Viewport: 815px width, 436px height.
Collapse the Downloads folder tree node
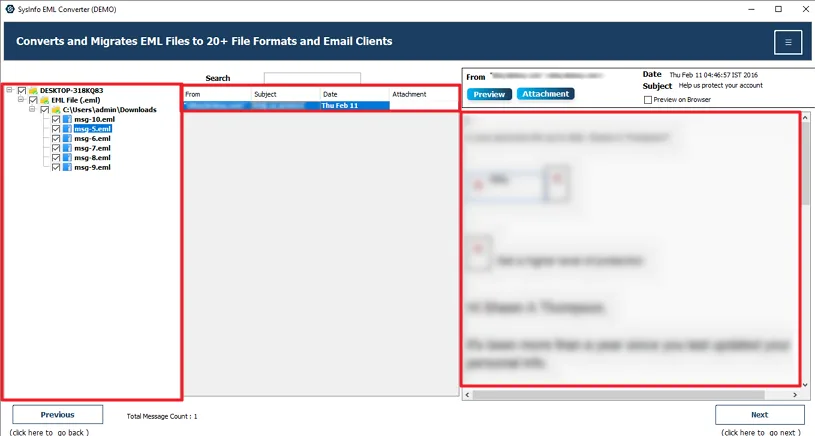tap(32, 109)
